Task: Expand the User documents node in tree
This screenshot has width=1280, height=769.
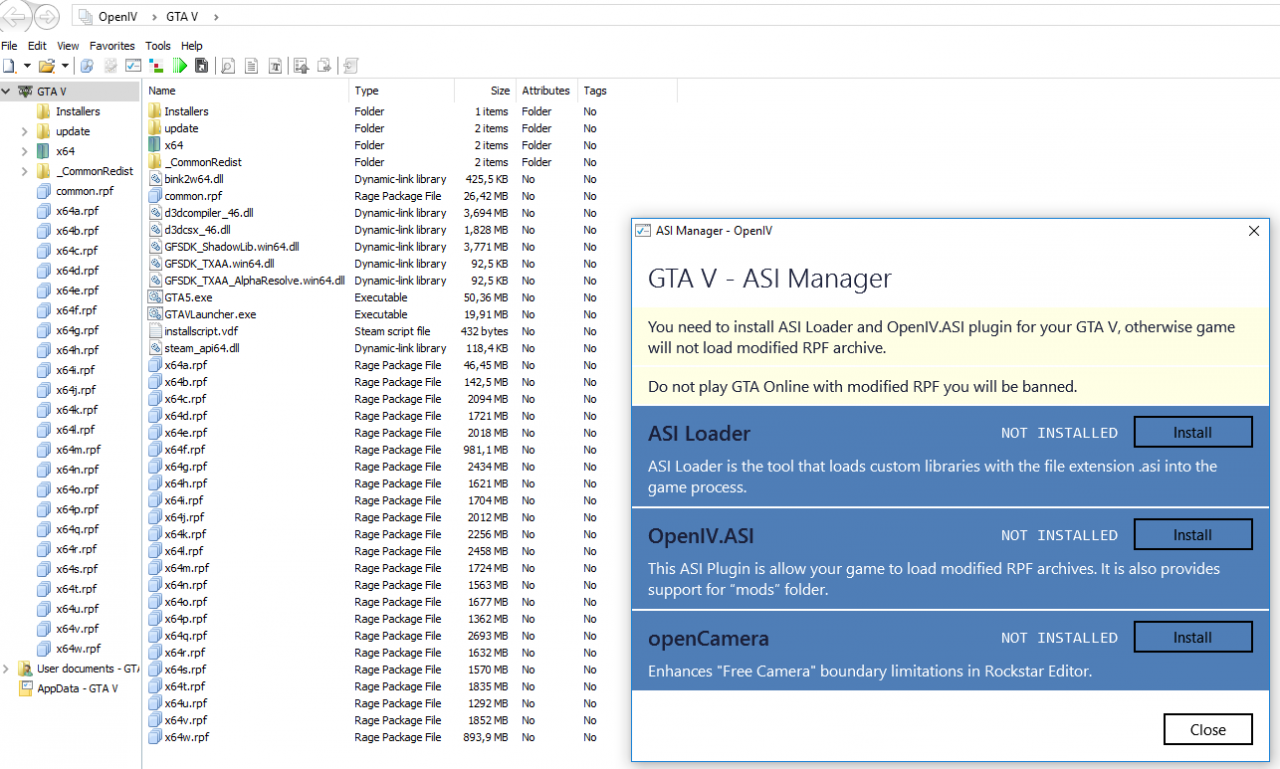Action: [7, 668]
